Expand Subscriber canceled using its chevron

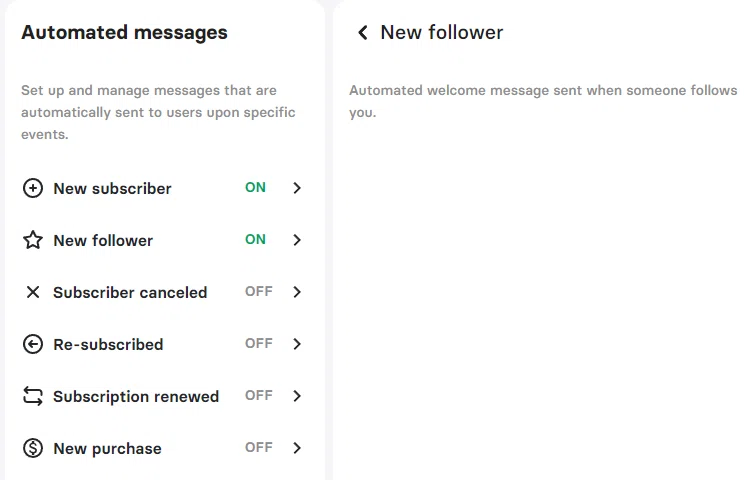[297, 292]
